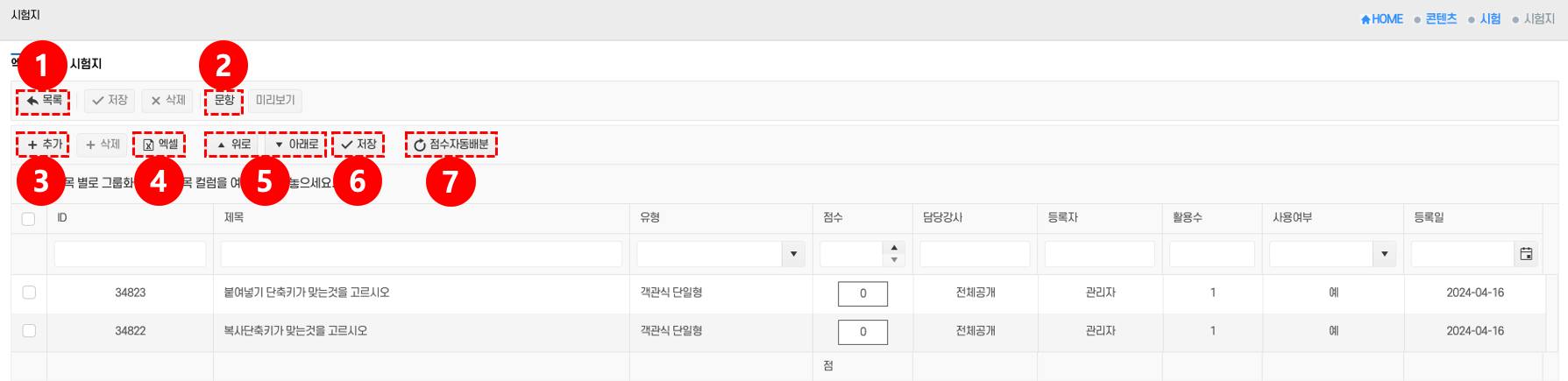Click the 시험 breadcrumb link
The image size is (1568, 381).
pyautogui.click(x=1490, y=19)
